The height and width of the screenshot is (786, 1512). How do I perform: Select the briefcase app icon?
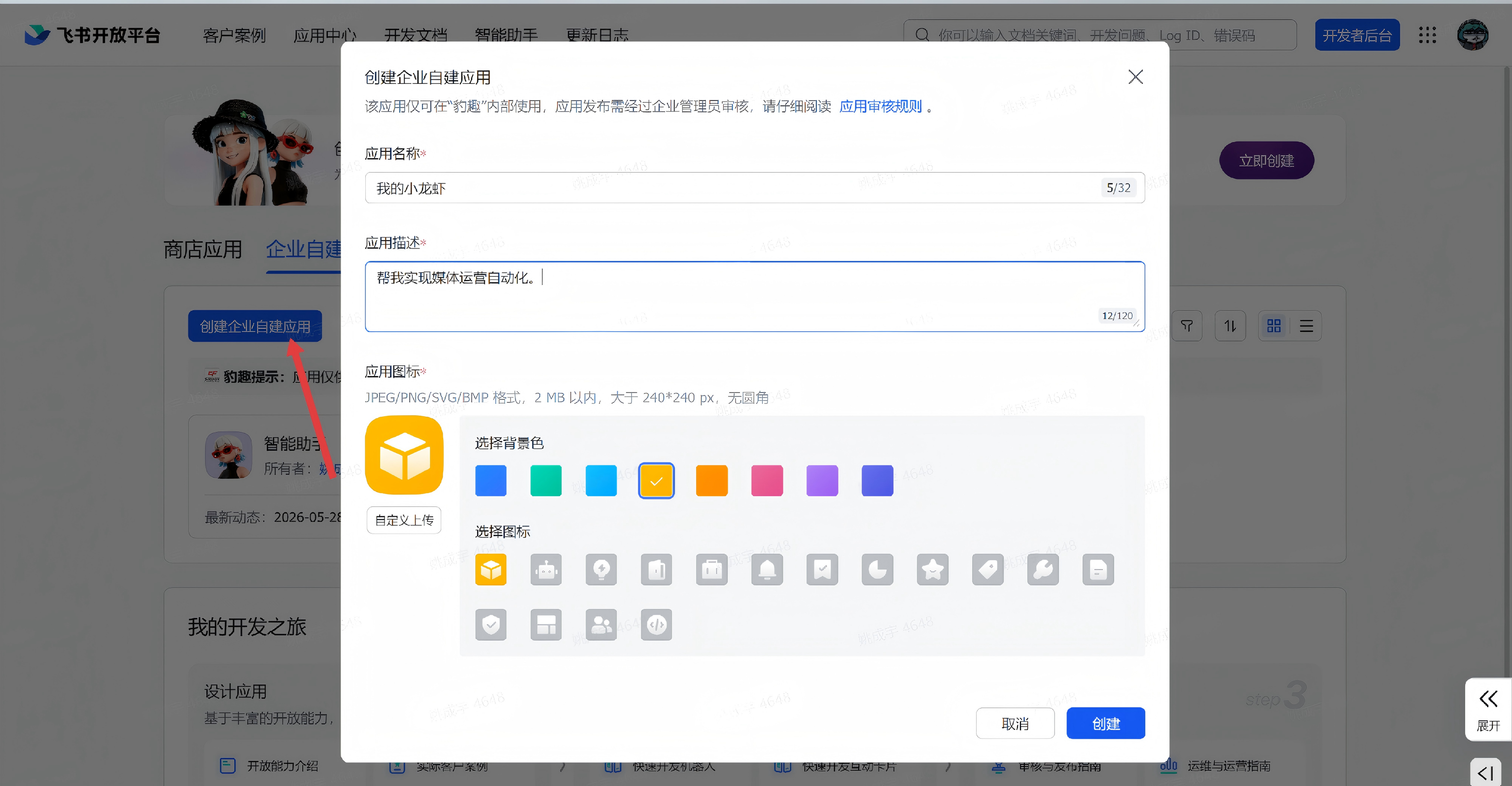tap(711, 569)
